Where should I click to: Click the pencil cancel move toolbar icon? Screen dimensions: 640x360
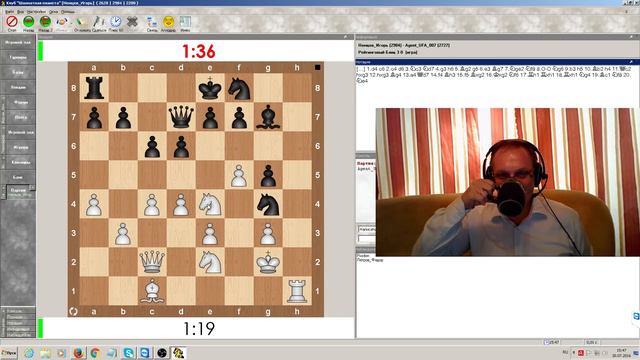[82, 21]
